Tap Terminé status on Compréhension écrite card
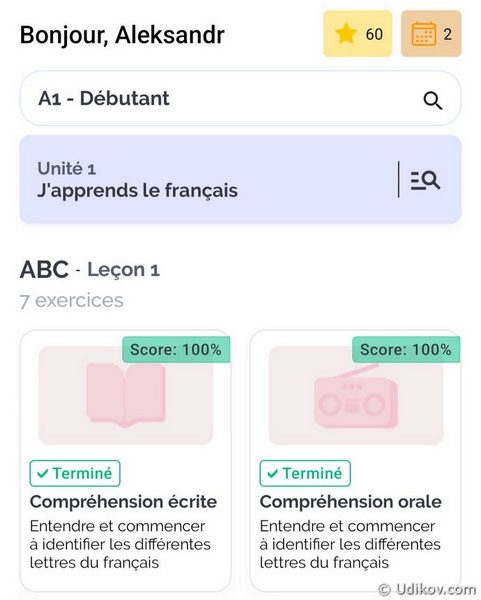Image resolution: width=481 pixels, height=600 pixels. point(75,473)
